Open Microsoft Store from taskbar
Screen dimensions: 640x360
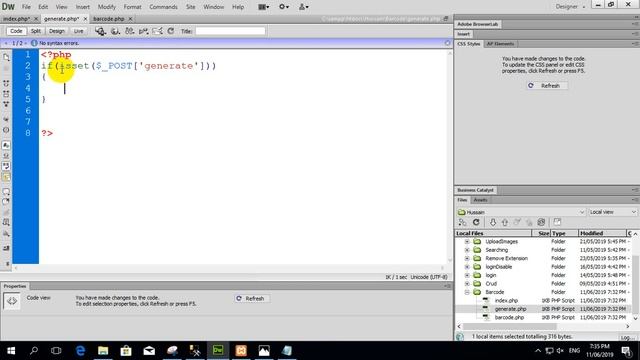(126, 350)
